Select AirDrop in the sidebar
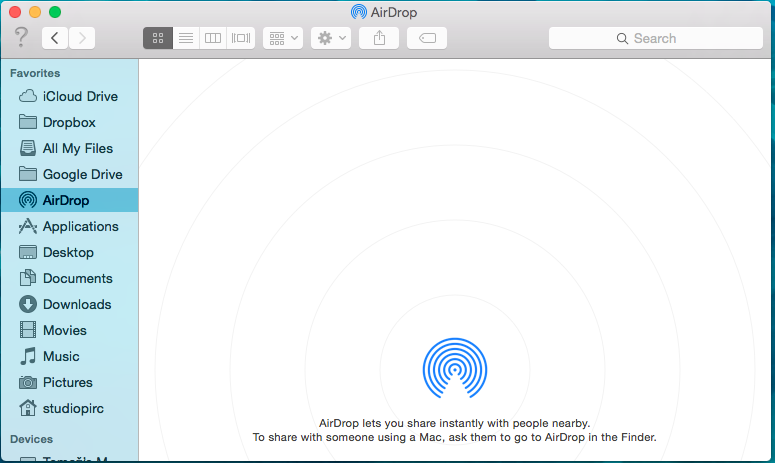 [x=69, y=200]
